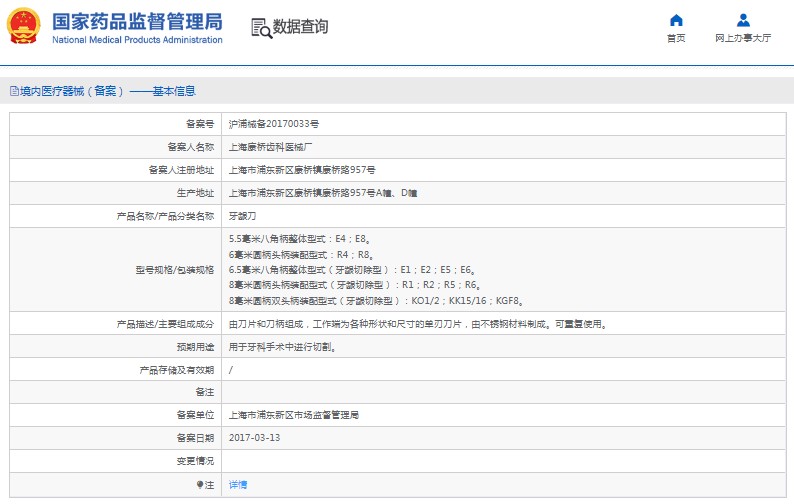Click the 备案日期 row label
The width and height of the screenshot is (794, 504).
(x=195, y=438)
